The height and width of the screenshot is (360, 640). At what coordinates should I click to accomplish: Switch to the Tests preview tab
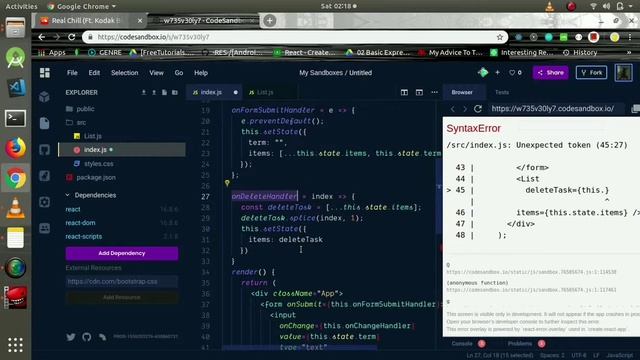(502, 93)
